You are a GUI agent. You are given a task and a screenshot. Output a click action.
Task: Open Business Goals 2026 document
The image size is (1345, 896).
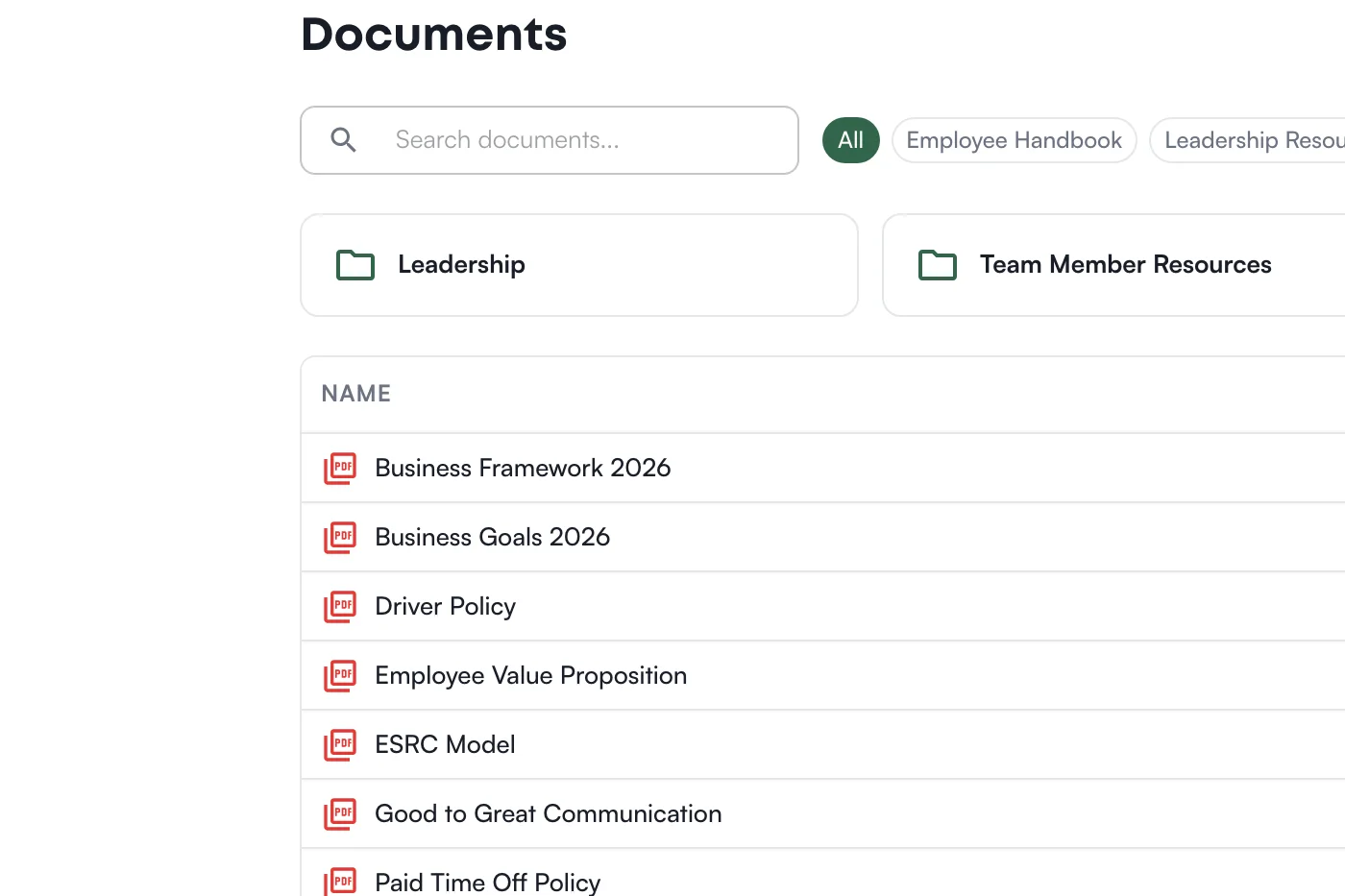pyautogui.click(x=493, y=537)
